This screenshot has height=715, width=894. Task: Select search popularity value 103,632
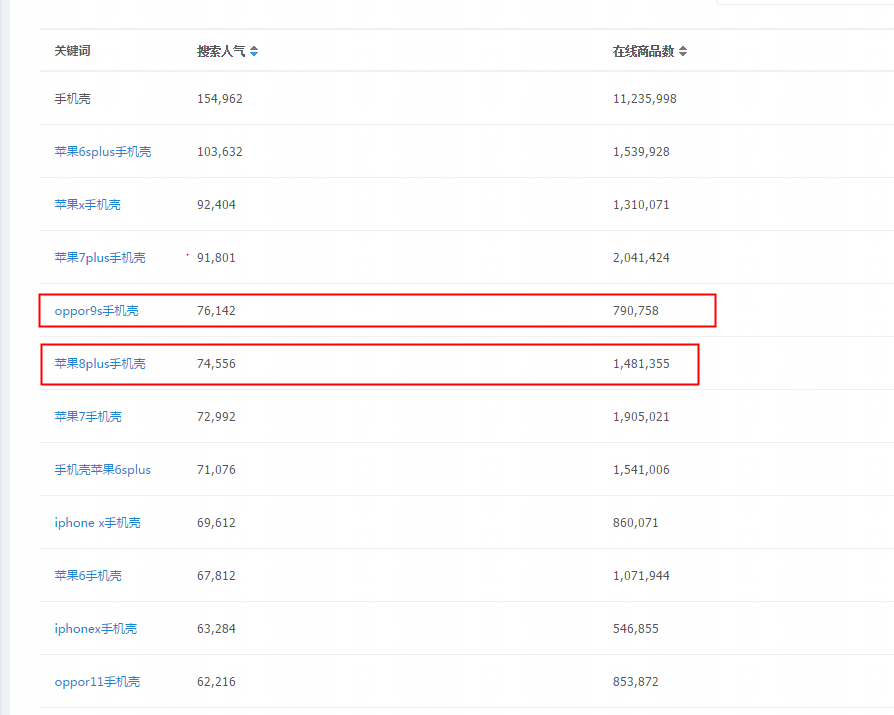(x=220, y=152)
